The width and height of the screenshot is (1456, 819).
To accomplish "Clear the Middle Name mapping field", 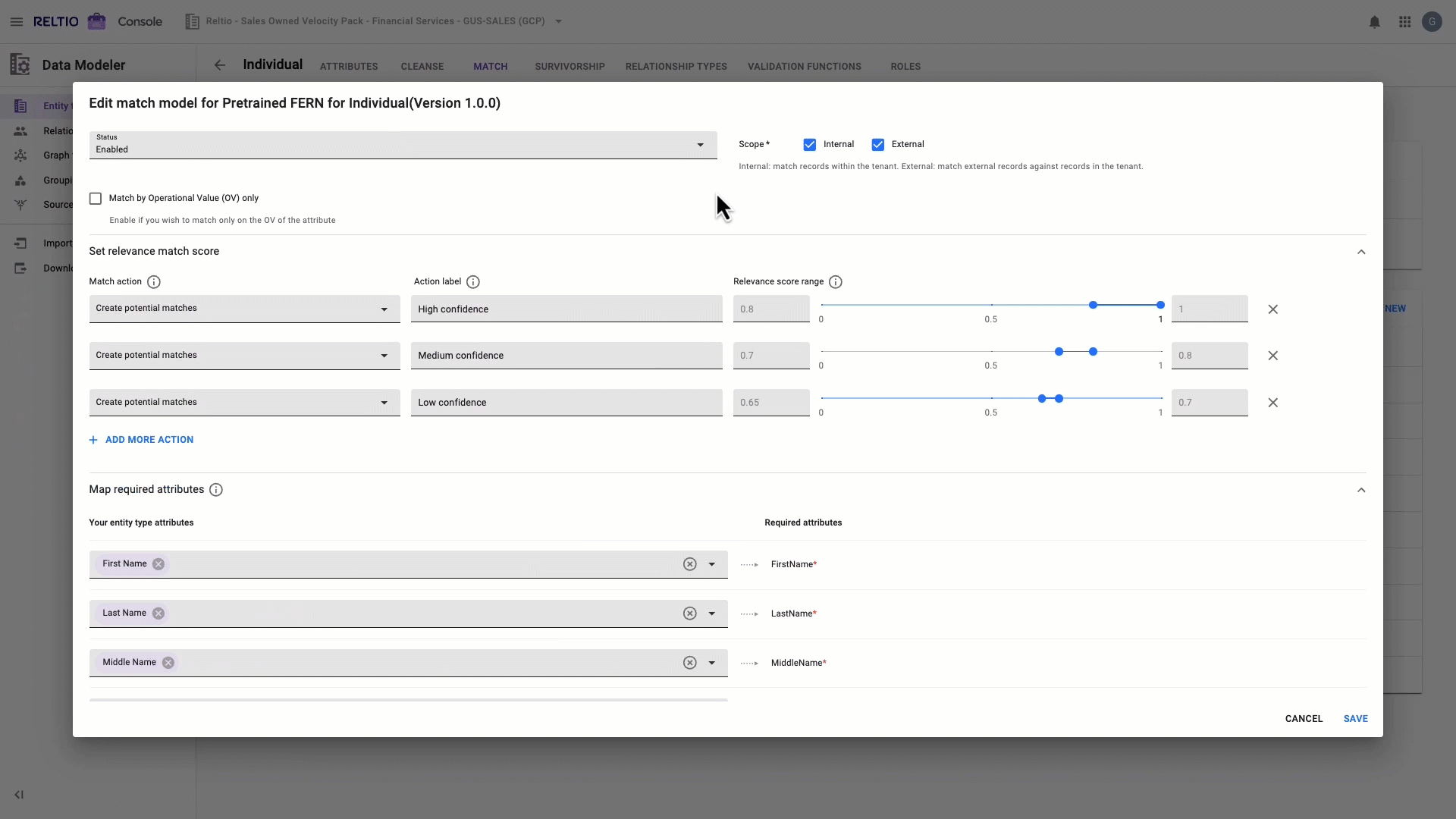I will tap(689, 663).
